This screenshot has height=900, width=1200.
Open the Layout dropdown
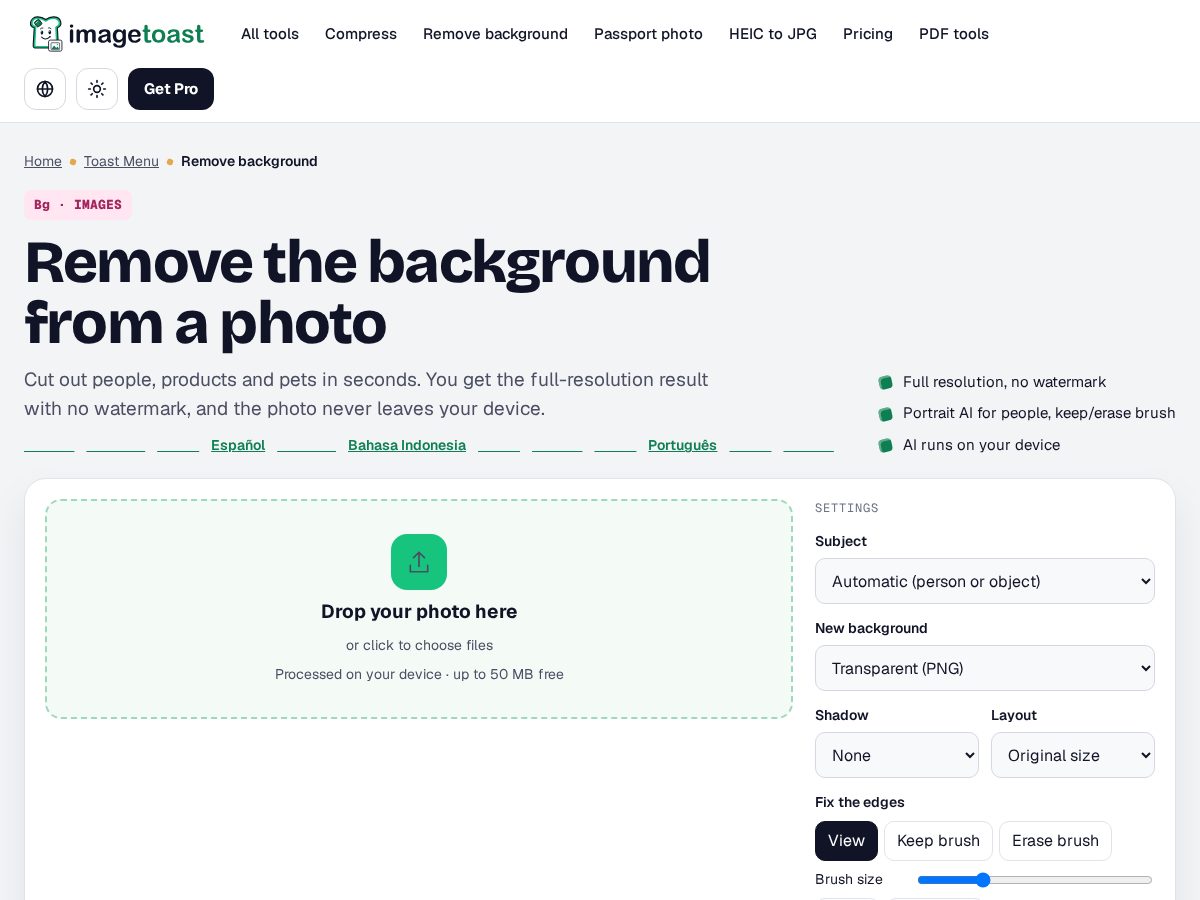click(1073, 755)
